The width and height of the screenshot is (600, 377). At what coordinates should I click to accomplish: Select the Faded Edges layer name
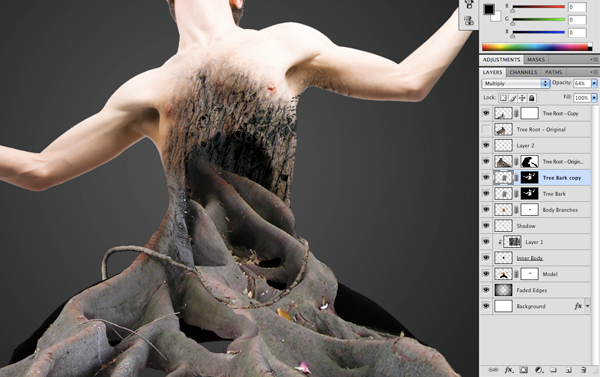[532, 291]
